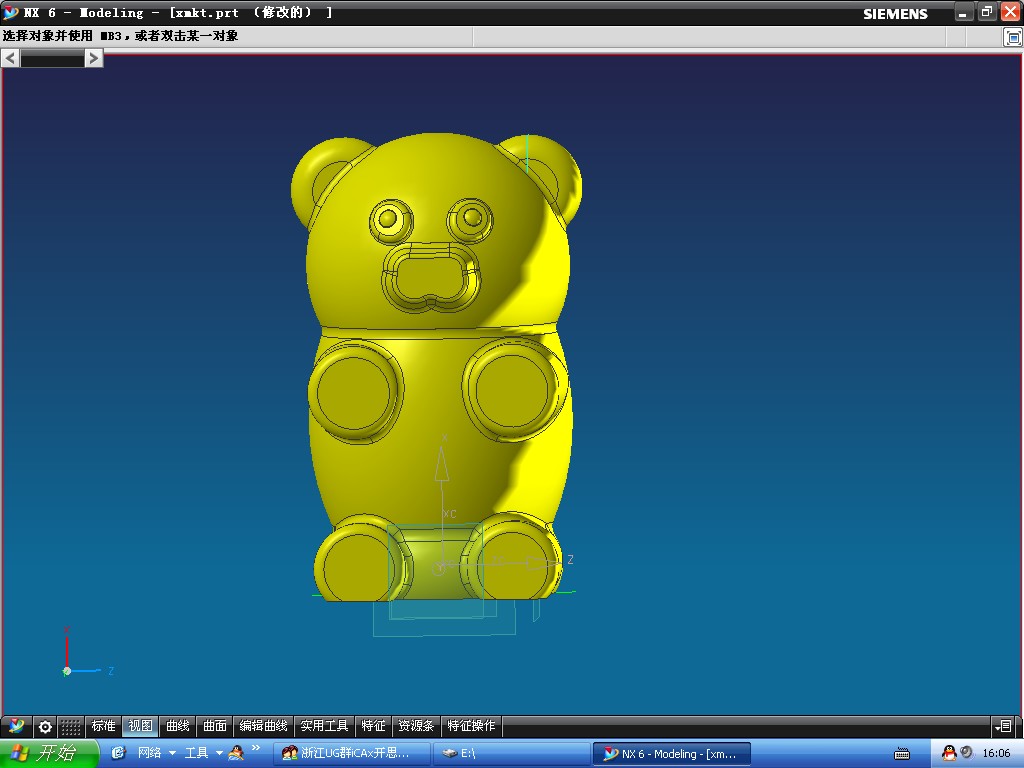Toggle full screen icon at top right

pos(1012,37)
